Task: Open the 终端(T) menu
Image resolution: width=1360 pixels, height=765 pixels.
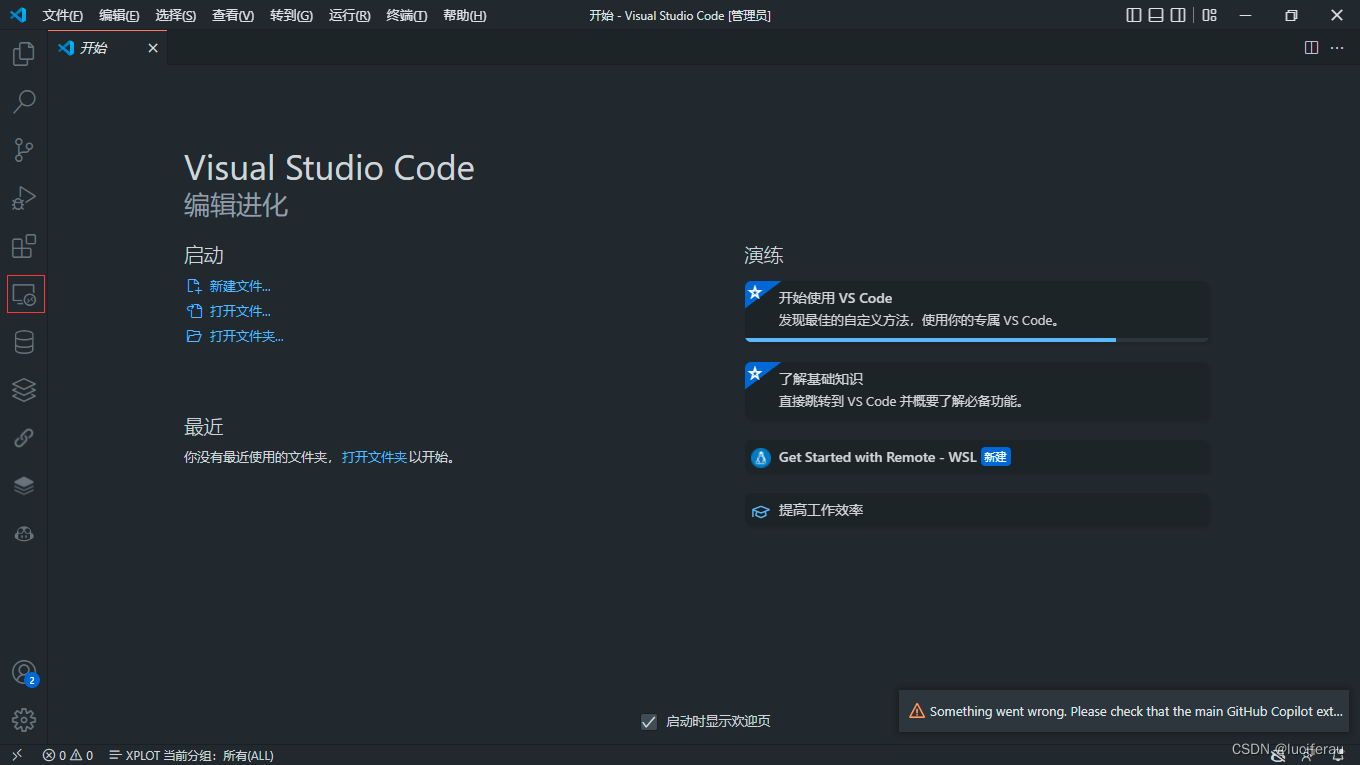Action: 406,15
